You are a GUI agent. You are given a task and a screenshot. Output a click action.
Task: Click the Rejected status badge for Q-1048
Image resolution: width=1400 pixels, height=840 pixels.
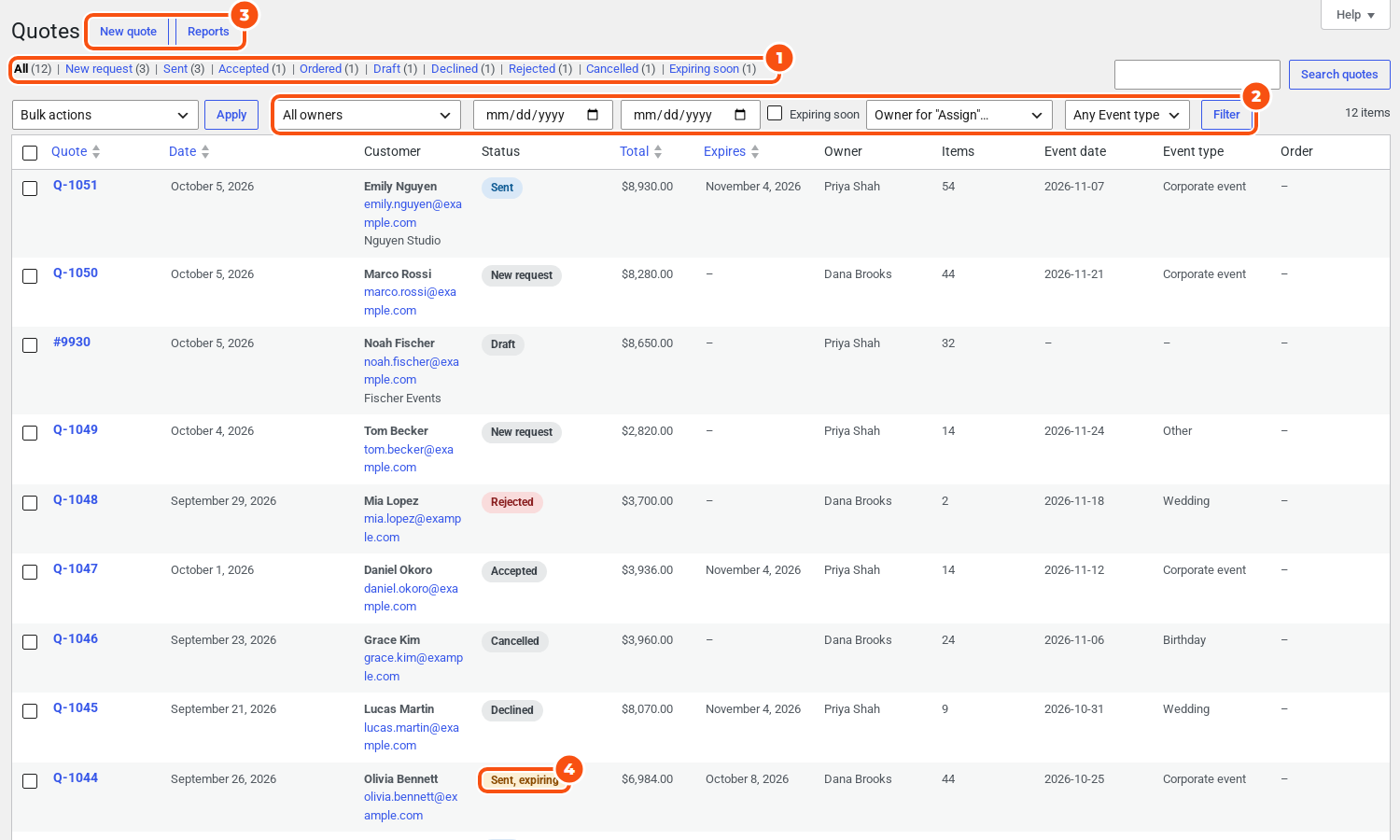pos(512,502)
